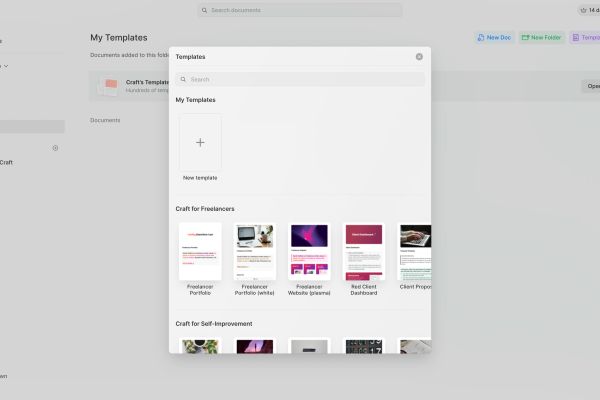Open the gray Self-Improvement template thumbnail

(x=309, y=346)
